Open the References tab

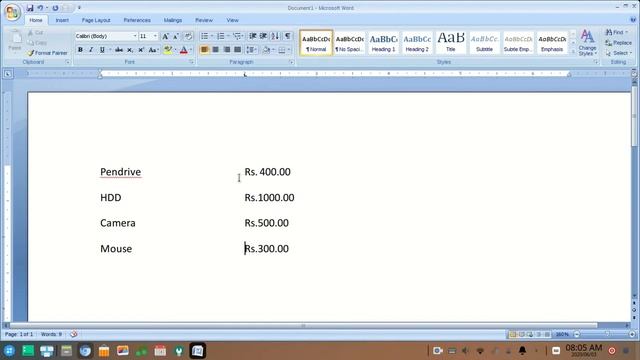click(137, 20)
